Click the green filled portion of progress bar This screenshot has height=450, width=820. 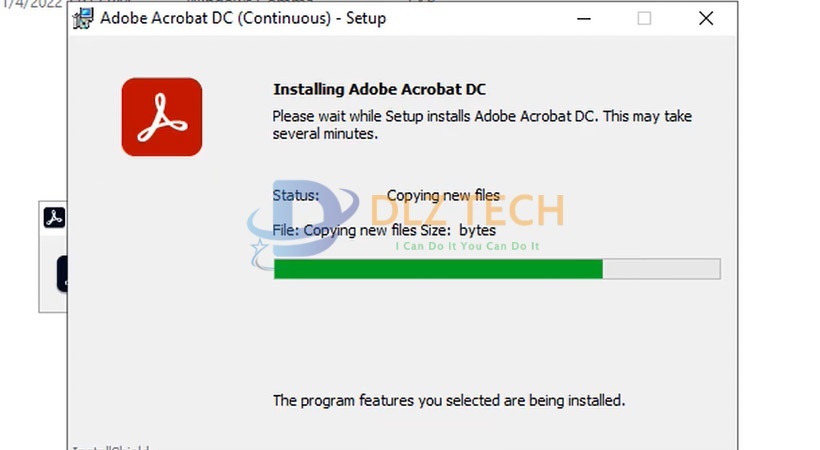(438, 269)
